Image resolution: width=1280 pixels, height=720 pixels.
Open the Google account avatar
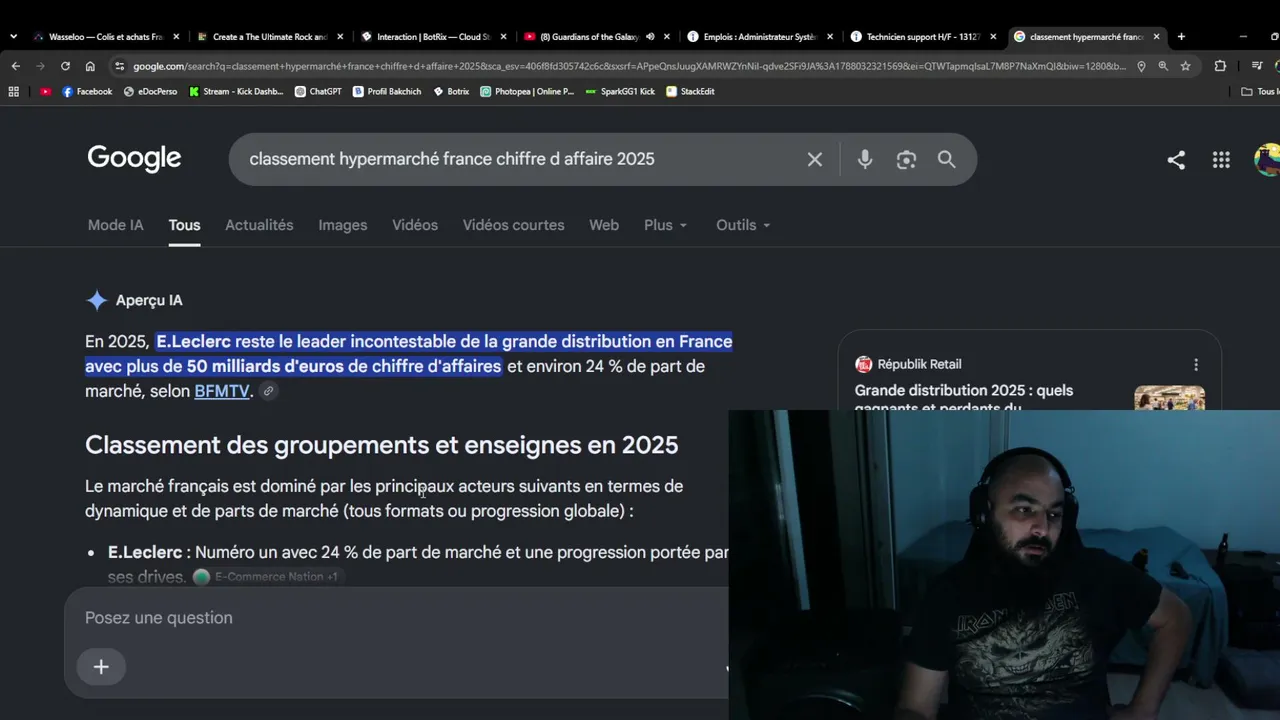pos(1267,160)
